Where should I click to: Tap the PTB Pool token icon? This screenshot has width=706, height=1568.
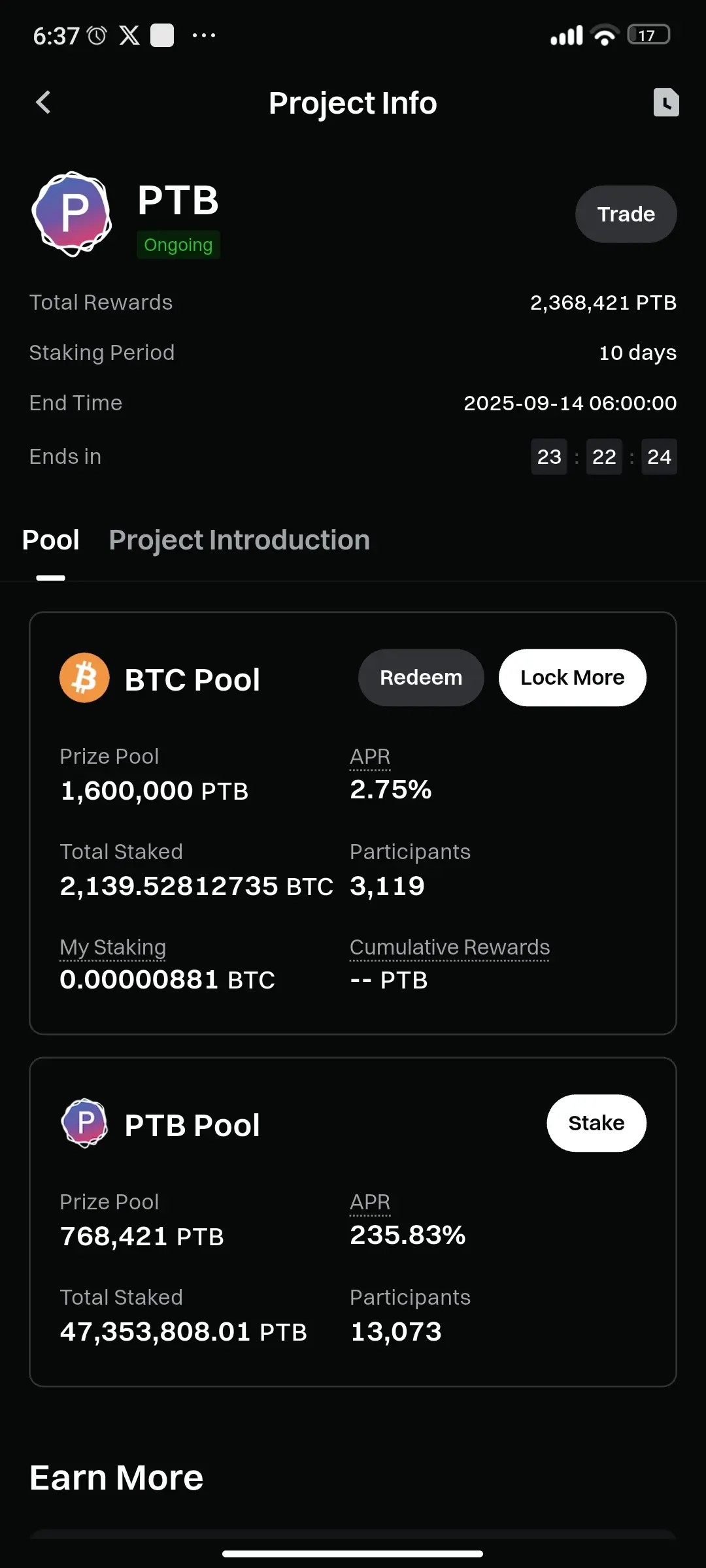point(84,1123)
